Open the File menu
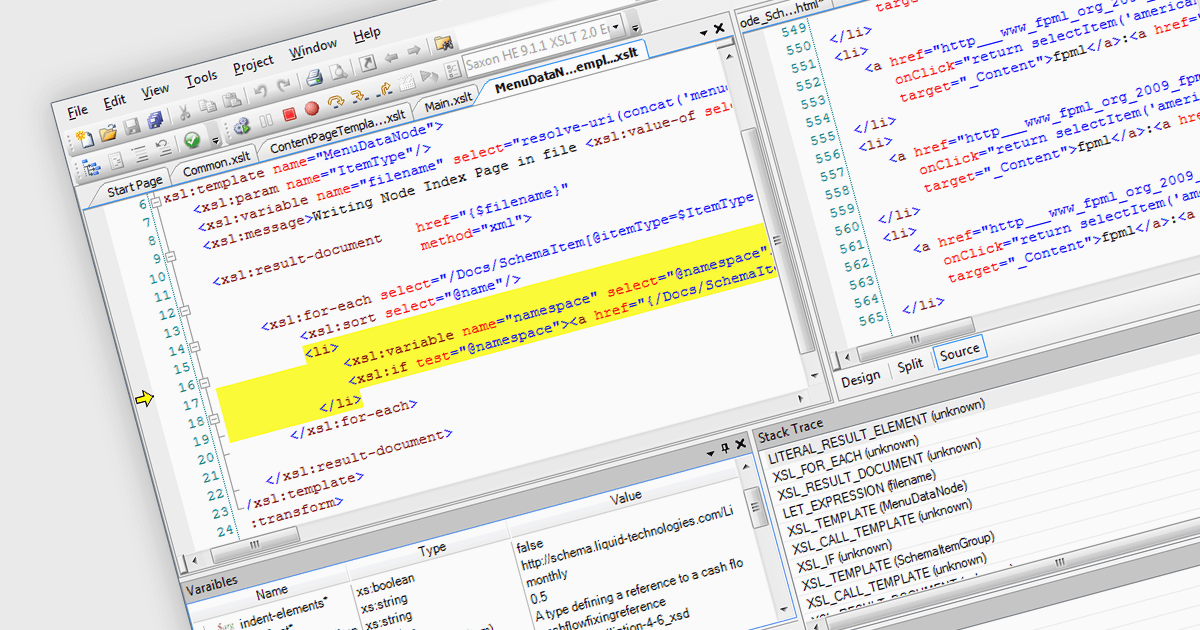Image resolution: width=1200 pixels, height=630 pixels. [x=77, y=110]
